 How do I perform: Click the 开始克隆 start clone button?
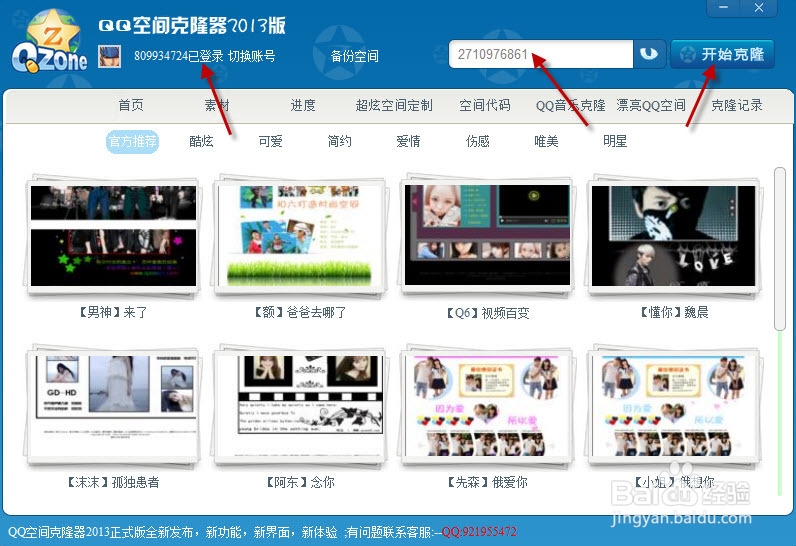tap(722, 54)
